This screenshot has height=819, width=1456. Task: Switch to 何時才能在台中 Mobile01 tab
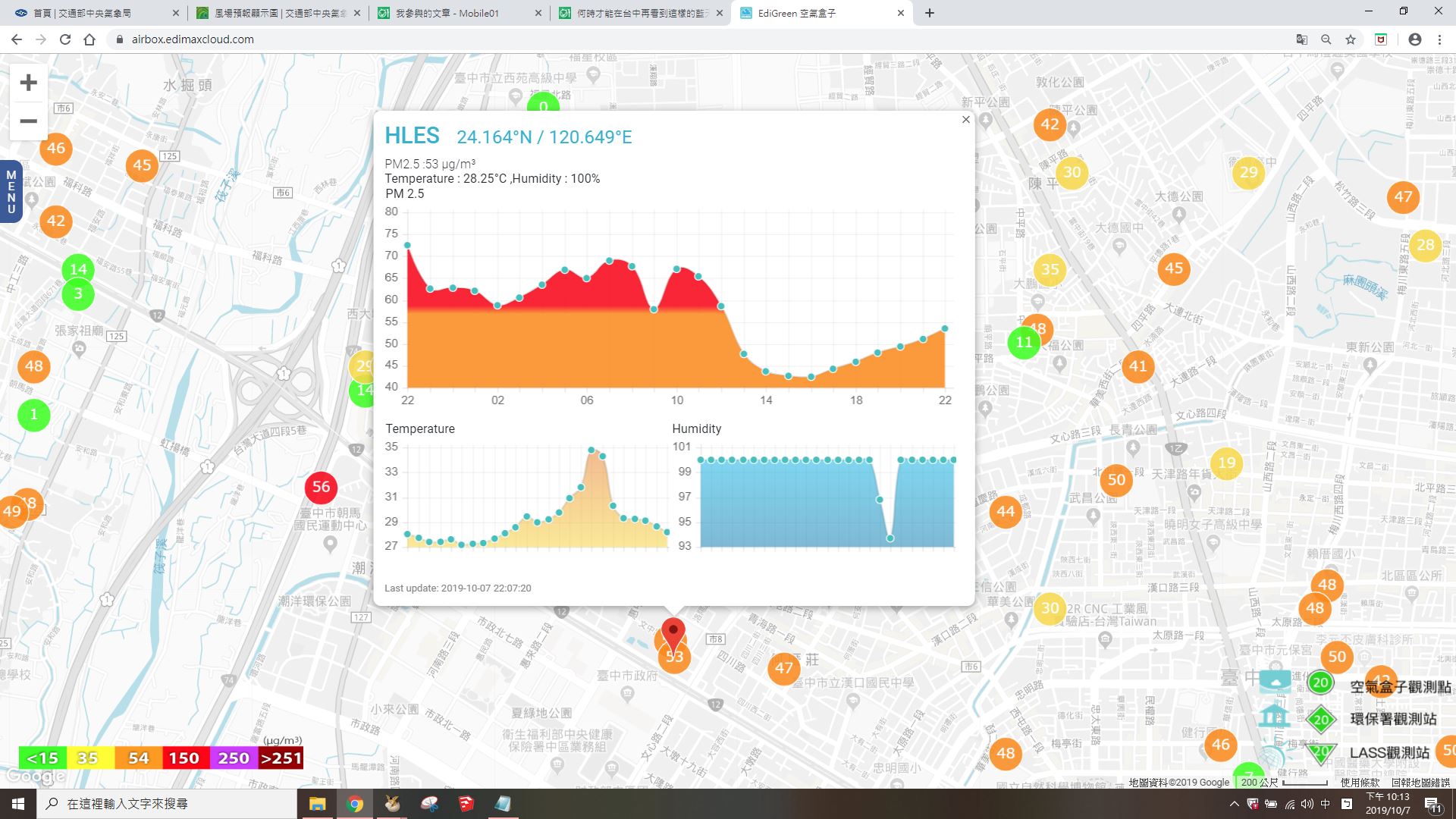click(x=642, y=13)
